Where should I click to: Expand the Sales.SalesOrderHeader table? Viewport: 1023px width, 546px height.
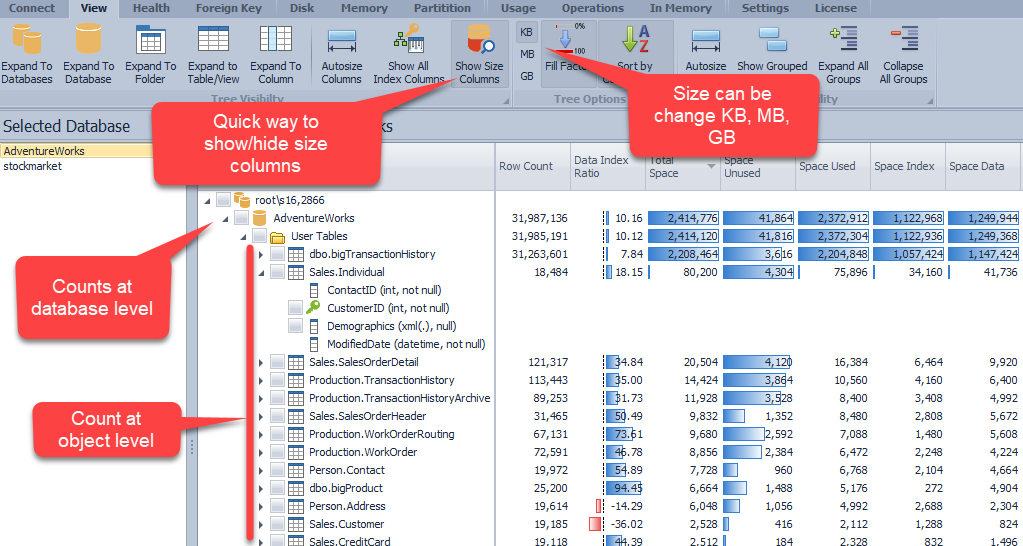coord(262,416)
